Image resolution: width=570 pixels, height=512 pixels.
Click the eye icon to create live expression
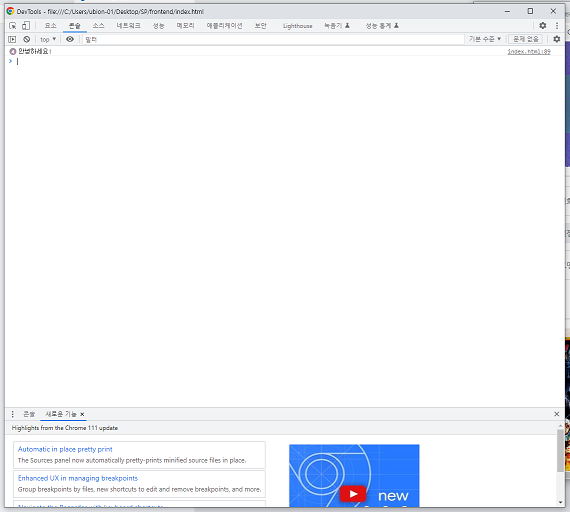pyautogui.click(x=70, y=39)
